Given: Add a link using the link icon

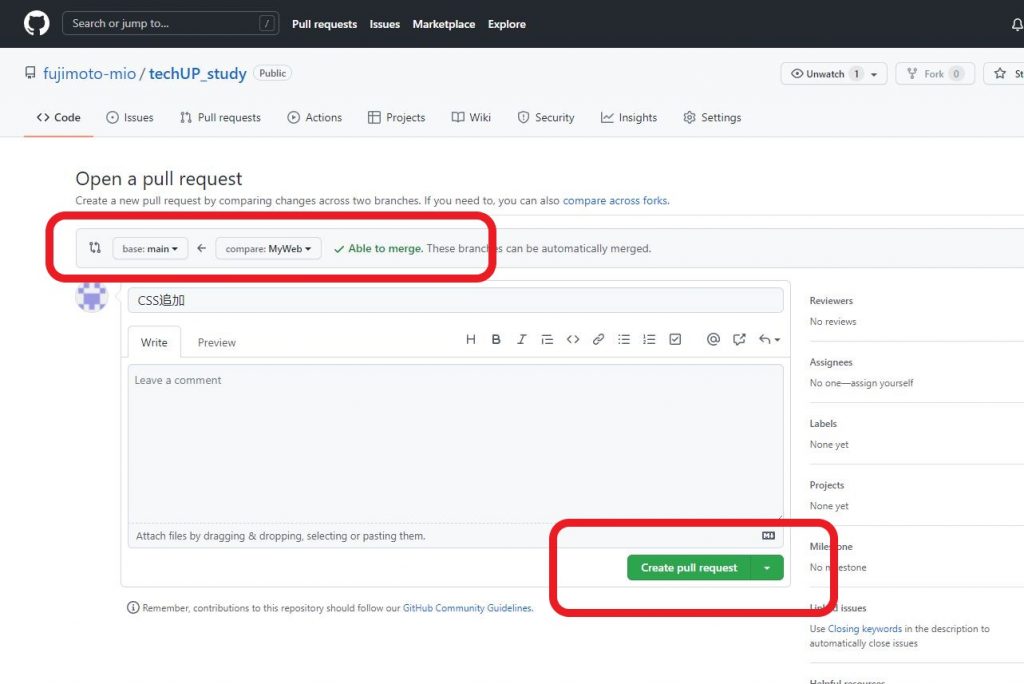Looking at the screenshot, I should 598,340.
